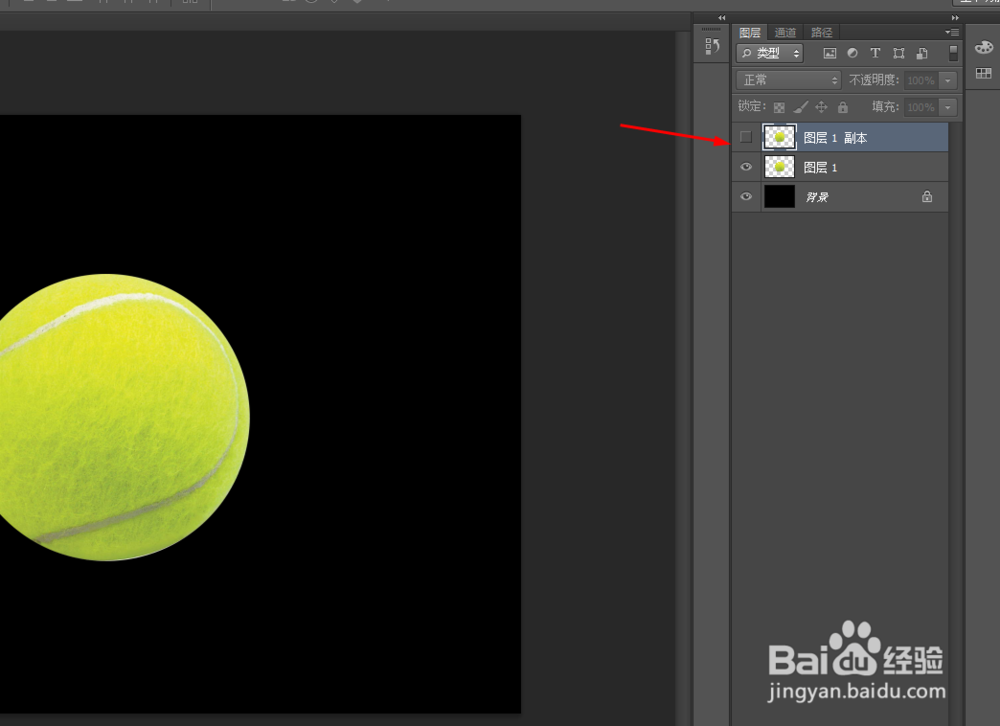This screenshot has width=1000, height=726.
Task: Select the 图层 1 副本 layer thumbnail
Action: click(x=779, y=137)
